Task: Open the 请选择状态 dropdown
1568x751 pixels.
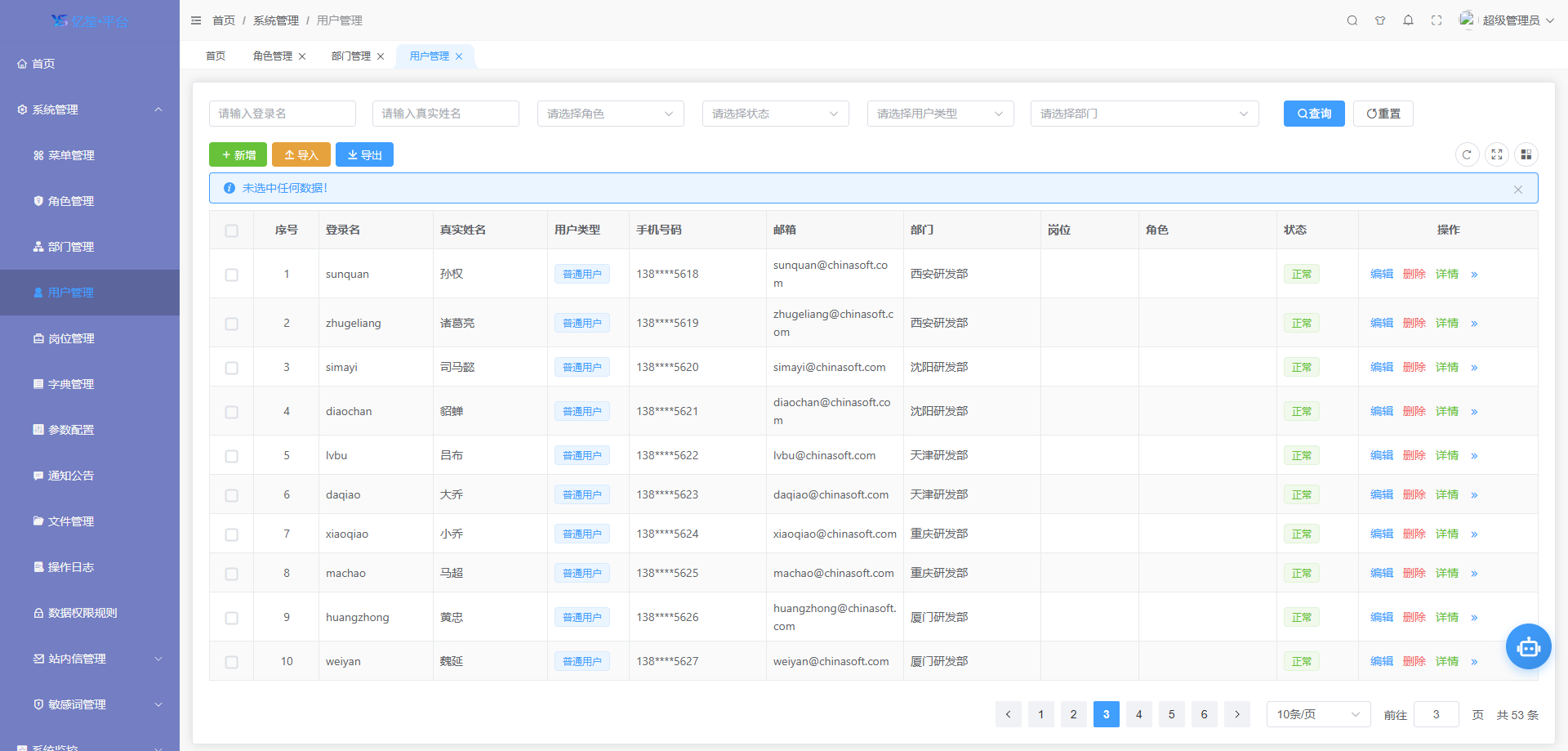Action: coord(776,114)
